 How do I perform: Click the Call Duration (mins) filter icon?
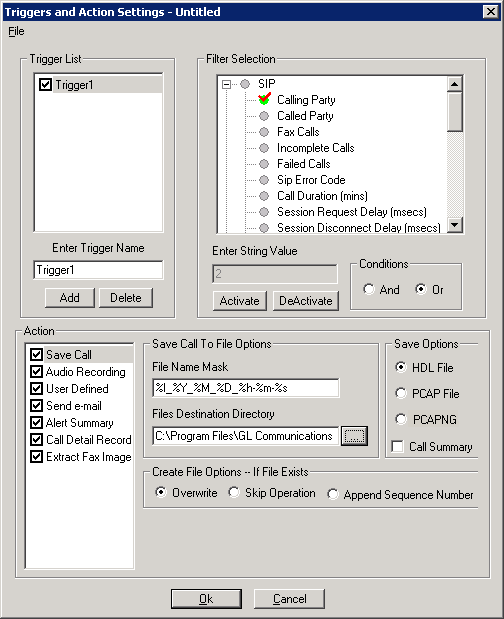tap(264, 196)
